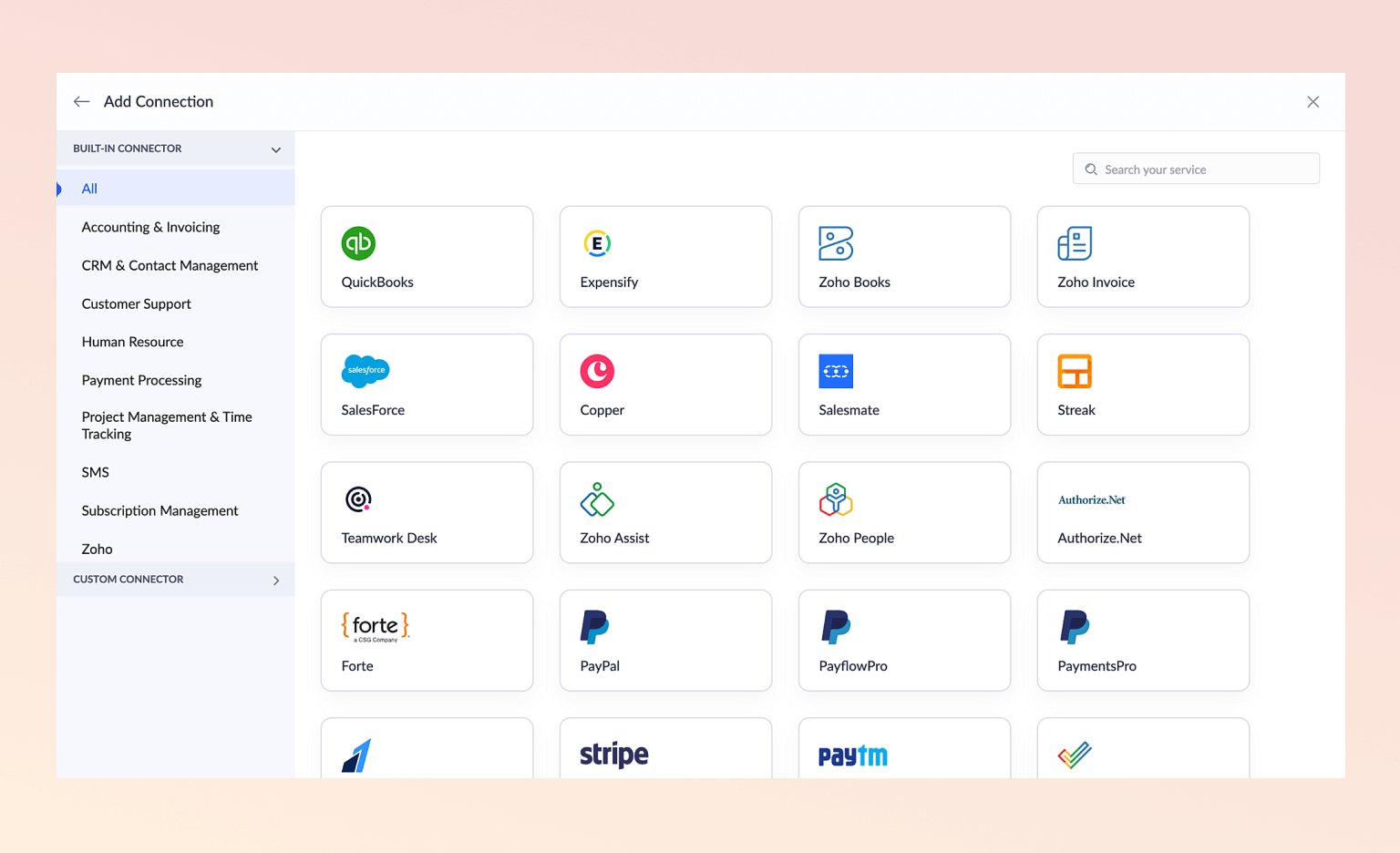The width and height of the screenshot is (1400, 853).
Task: Click the Teamwork Desk icon
Action: (x=358, y=499)
